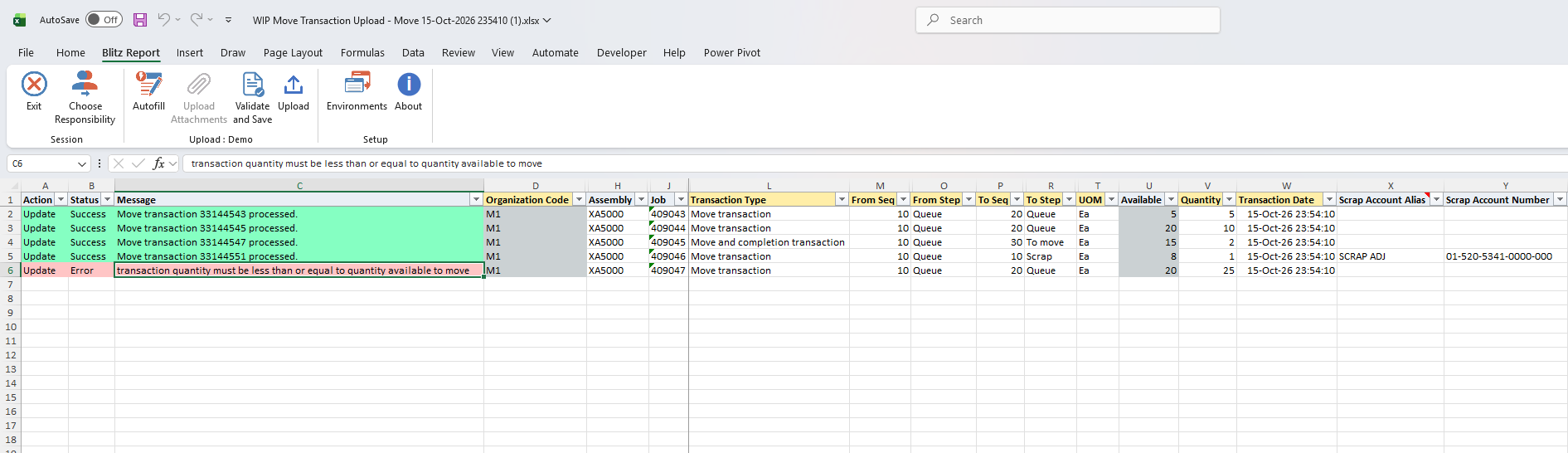Viewport: 1568px width, 453px height.
Task: Switch to the View tab
Action: 502,52
